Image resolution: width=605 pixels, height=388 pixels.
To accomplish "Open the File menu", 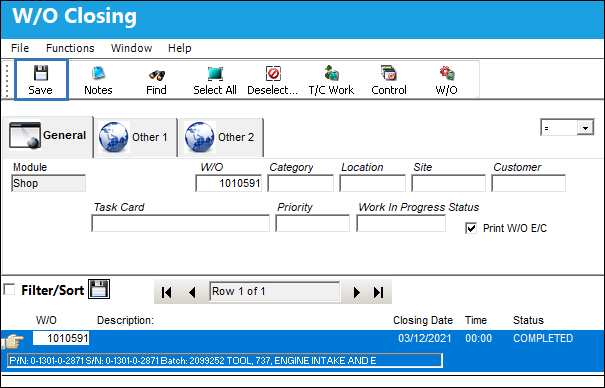I will pyautogui.click(x=20, y=48).
